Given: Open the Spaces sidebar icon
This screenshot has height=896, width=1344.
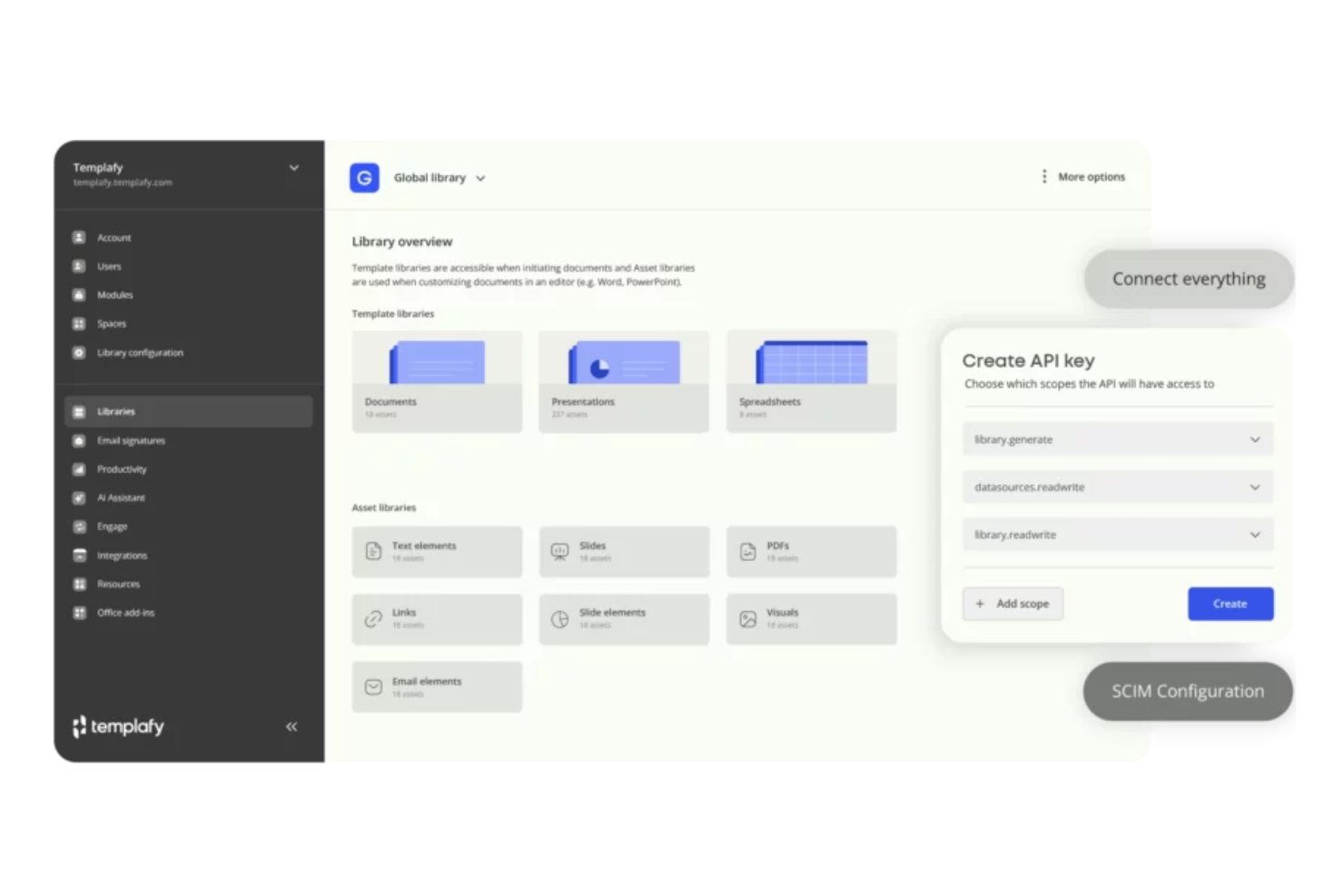Looking at the screenshot, I should pos(79,323).
